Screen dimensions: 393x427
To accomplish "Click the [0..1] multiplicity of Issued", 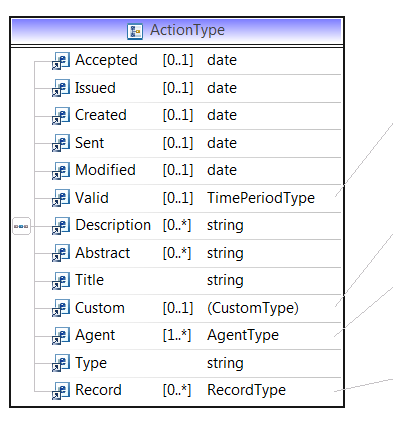I will pyautogui.click(x=178, y=88).
